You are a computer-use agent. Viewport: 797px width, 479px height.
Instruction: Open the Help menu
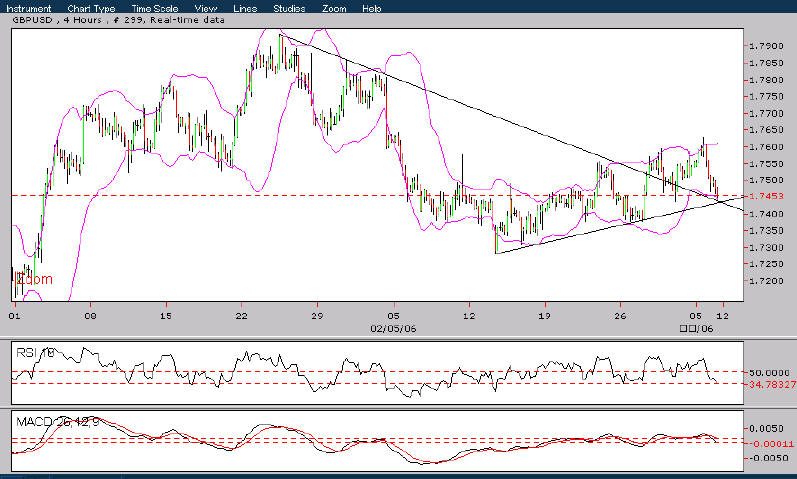pos(372,8)
